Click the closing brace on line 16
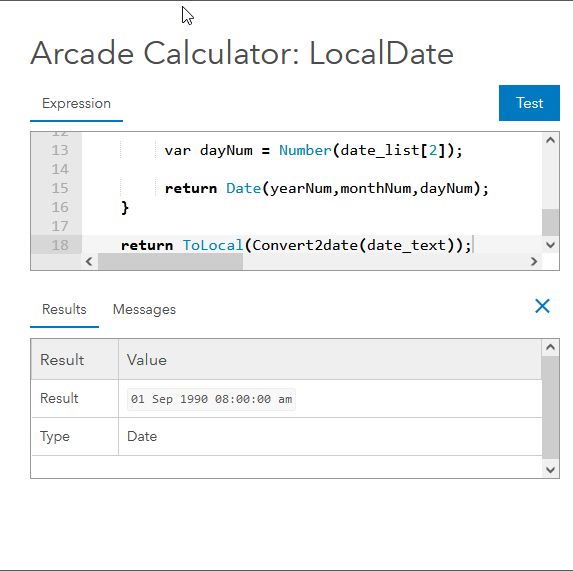 click(x=125, y=208)
